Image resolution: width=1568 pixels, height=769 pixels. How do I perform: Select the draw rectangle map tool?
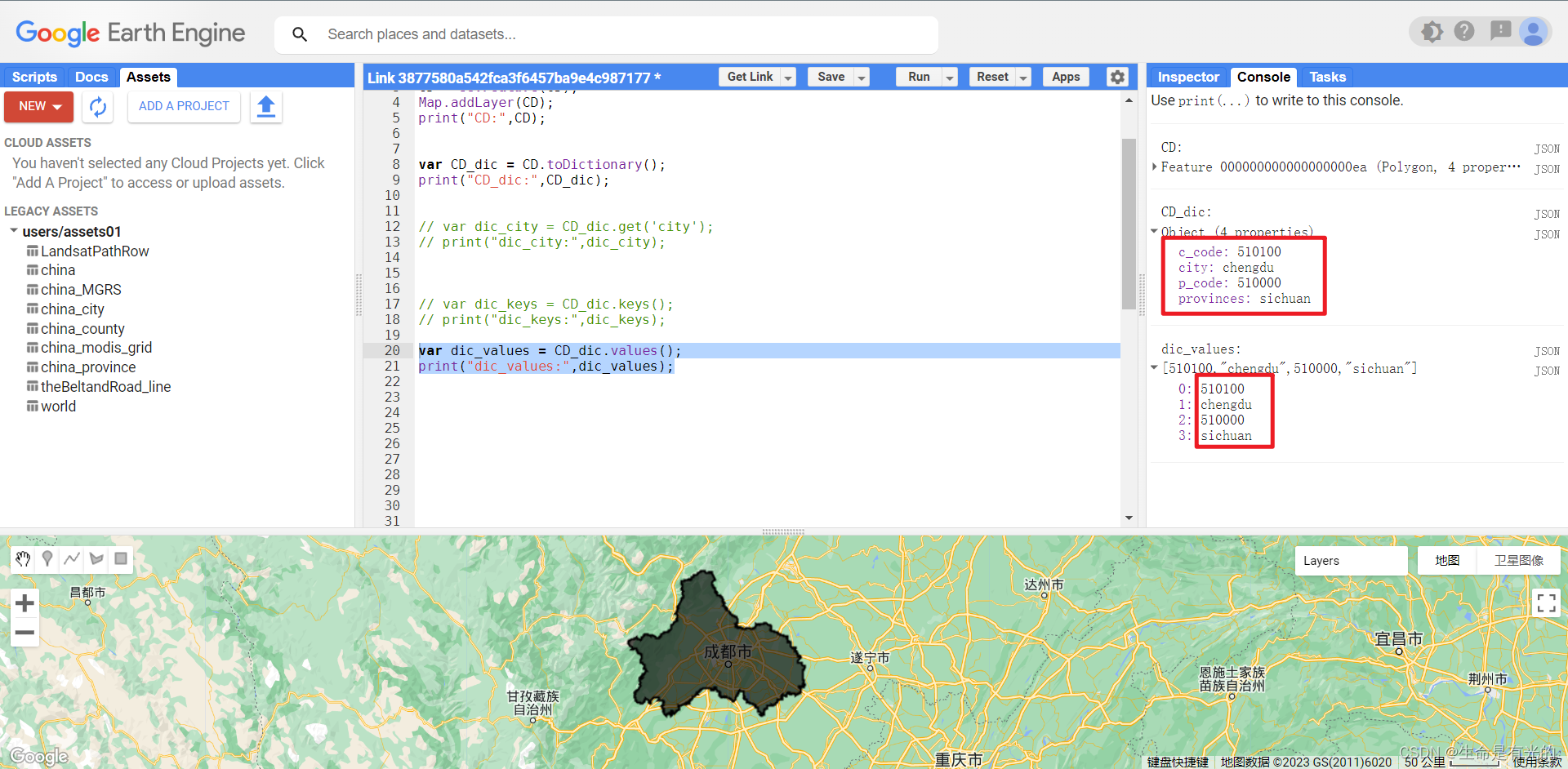(121, 558)
